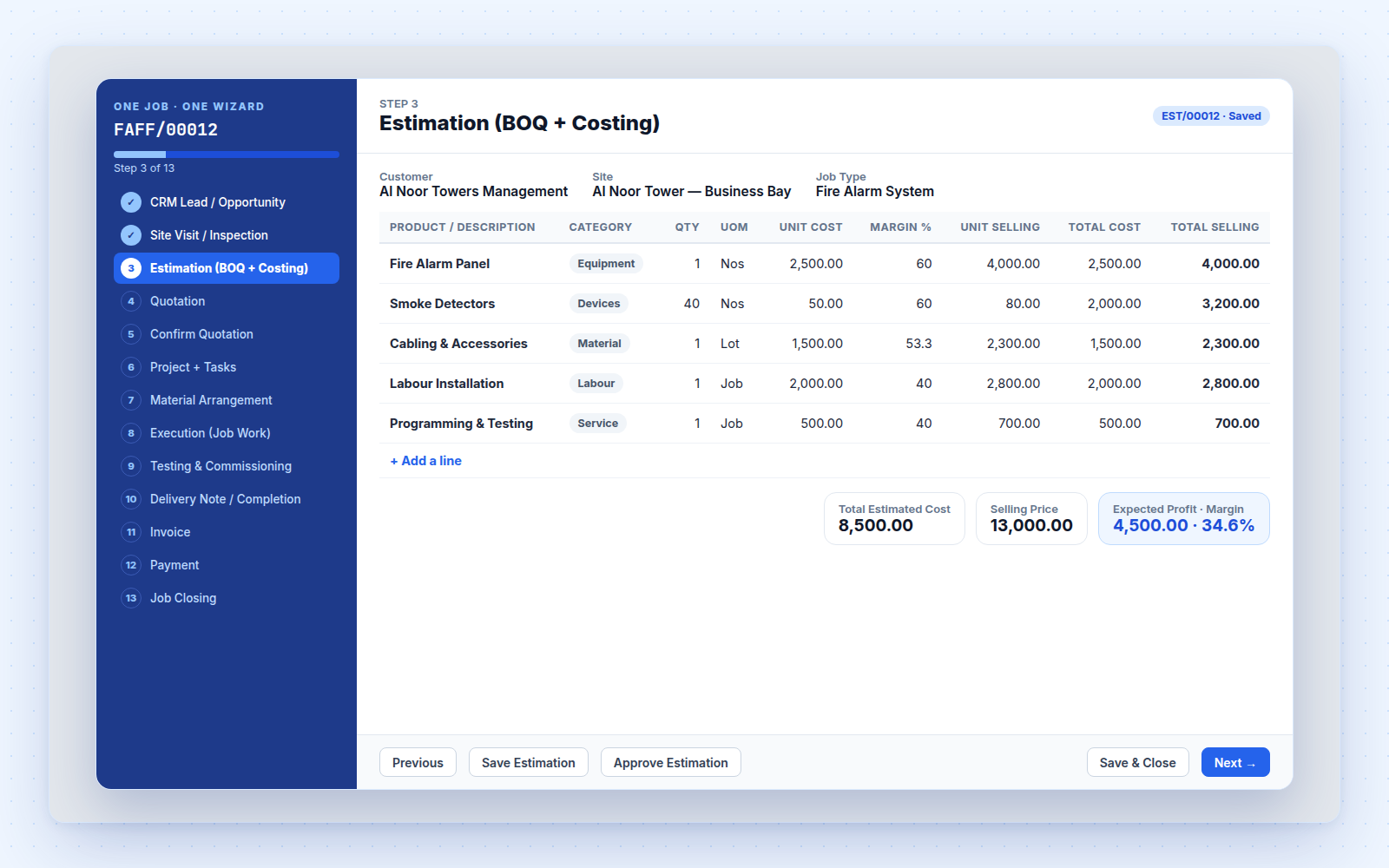Select the Smoke Detectors product name

coord(443,304)
